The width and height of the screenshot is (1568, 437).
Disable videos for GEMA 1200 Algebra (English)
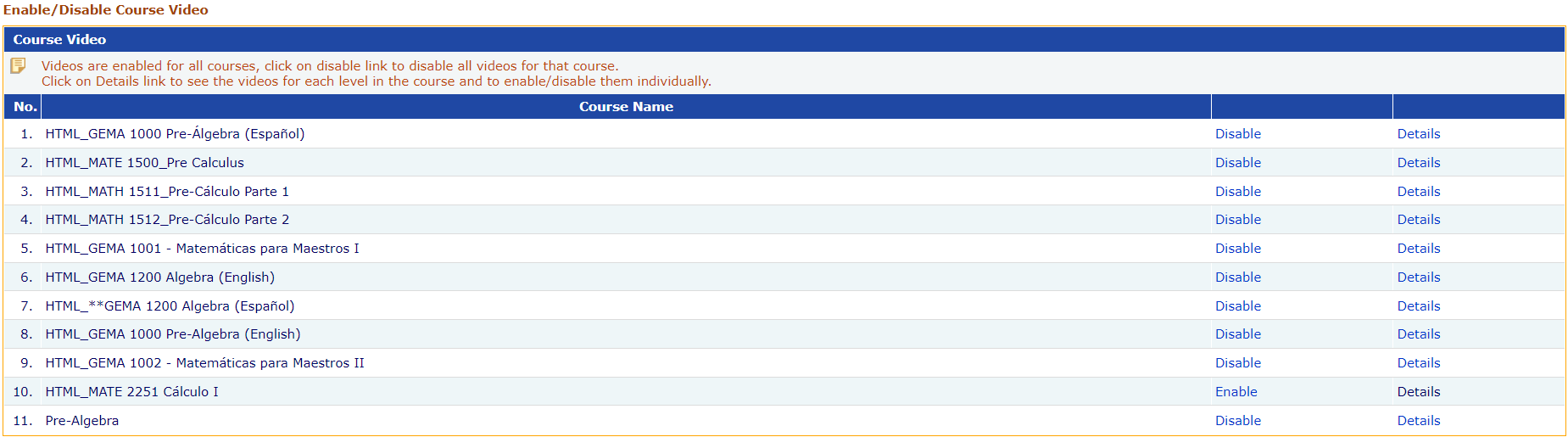tap(1237, 277)
